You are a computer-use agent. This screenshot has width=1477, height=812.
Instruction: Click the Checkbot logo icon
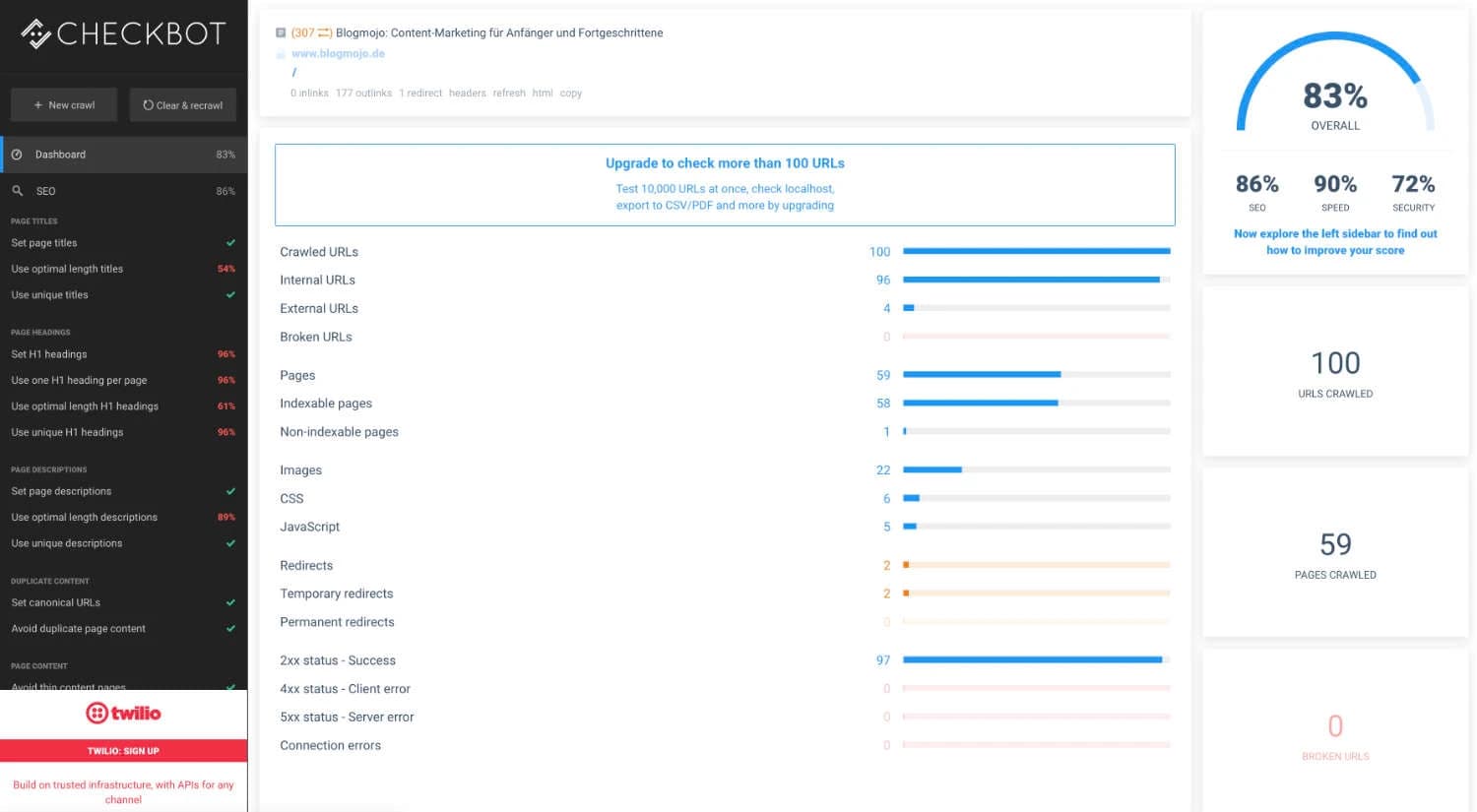pos(36,33)
